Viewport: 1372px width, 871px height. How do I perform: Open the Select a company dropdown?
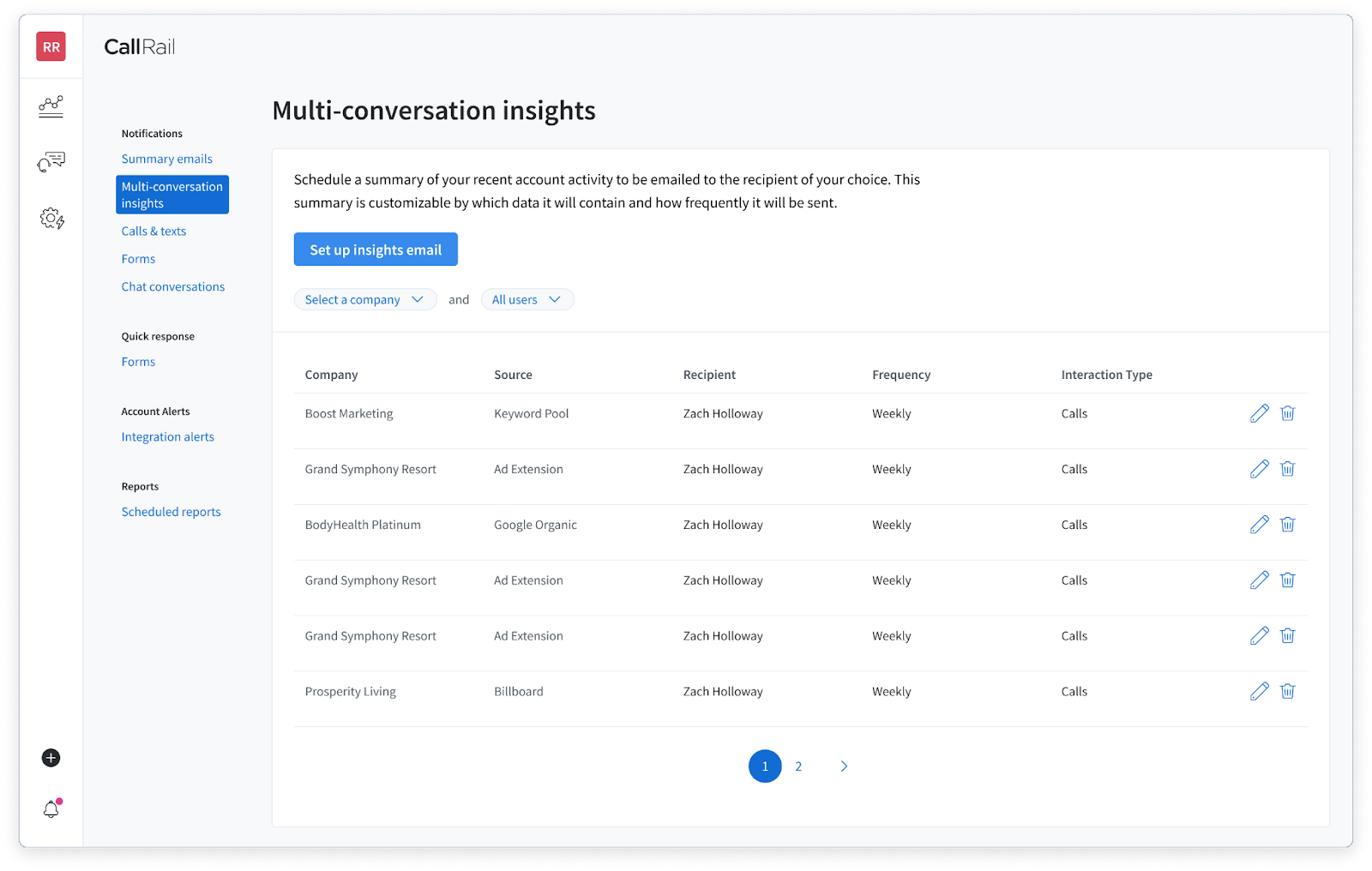[x=365, y=299]
